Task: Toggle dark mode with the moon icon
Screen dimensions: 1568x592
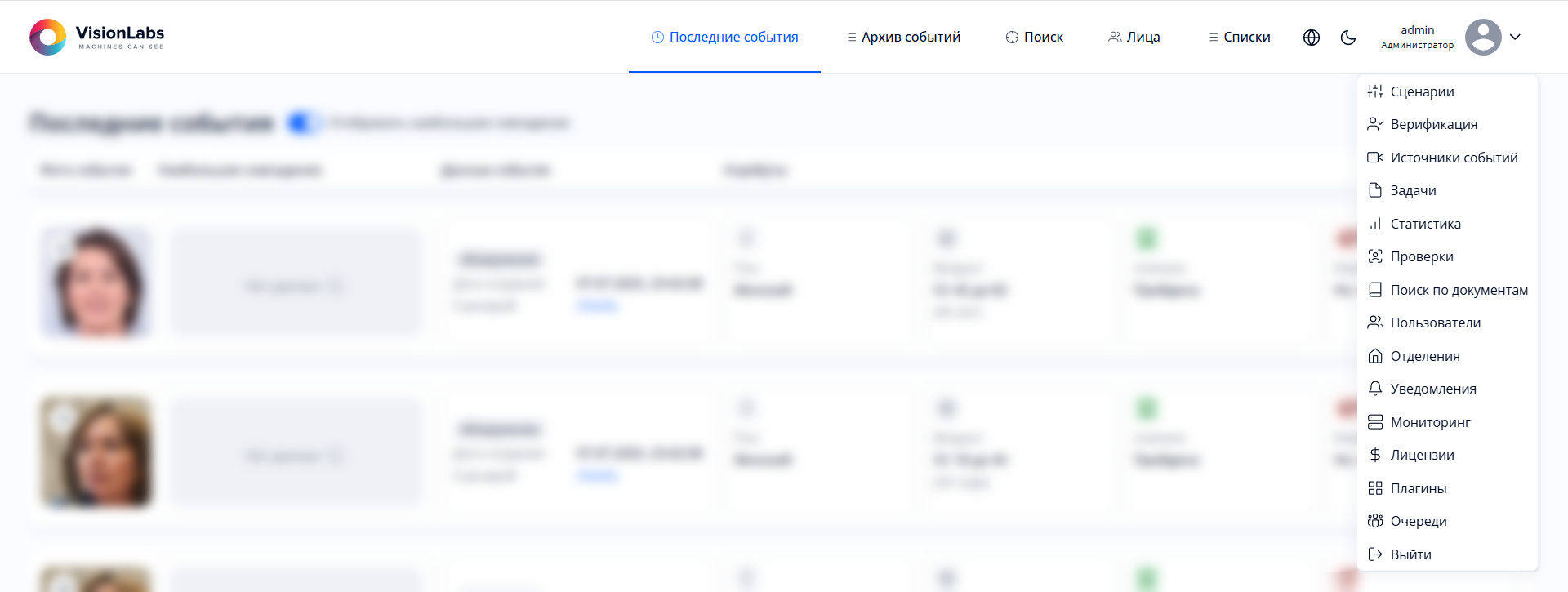Action: point(1348,38)
